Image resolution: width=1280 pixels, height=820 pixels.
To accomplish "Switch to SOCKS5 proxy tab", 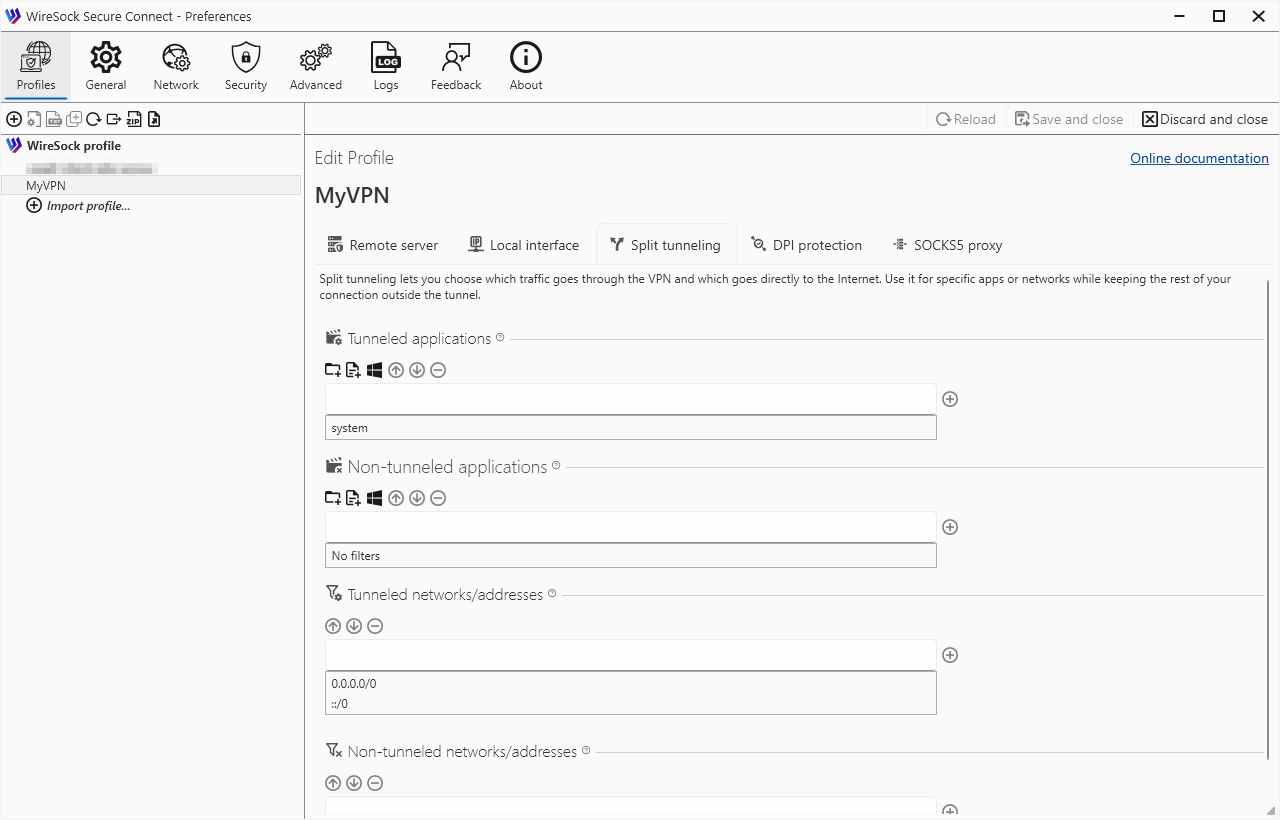I will point(947,245).
